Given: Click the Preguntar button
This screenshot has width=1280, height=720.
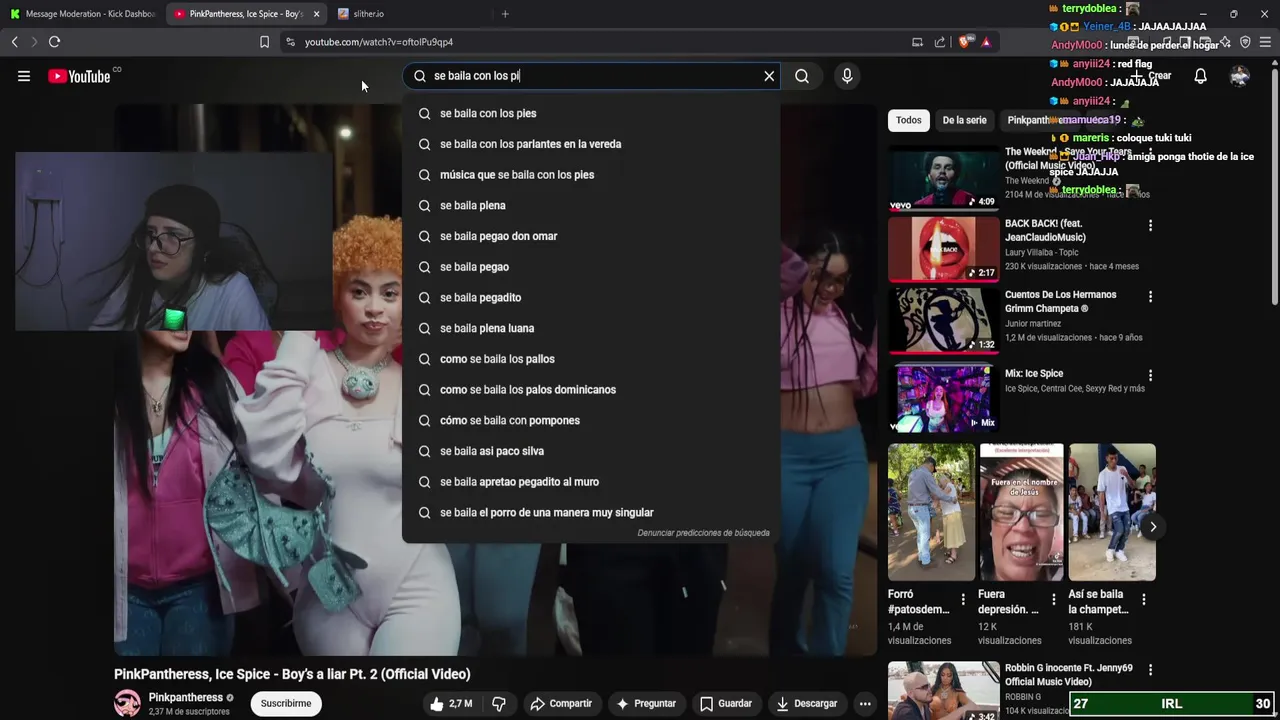Looking at the screenshot, I should click(x=646, y=704).
